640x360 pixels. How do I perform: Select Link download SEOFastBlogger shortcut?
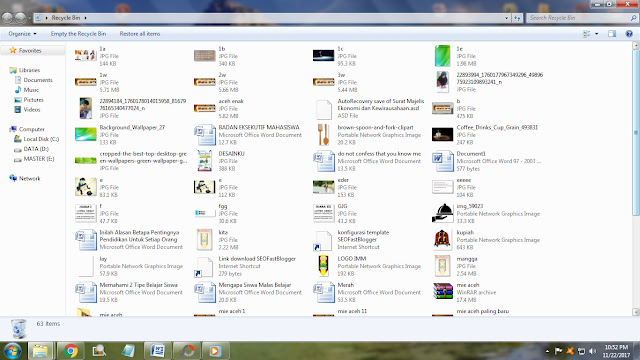pyautogui.click(x=245, y=266)
